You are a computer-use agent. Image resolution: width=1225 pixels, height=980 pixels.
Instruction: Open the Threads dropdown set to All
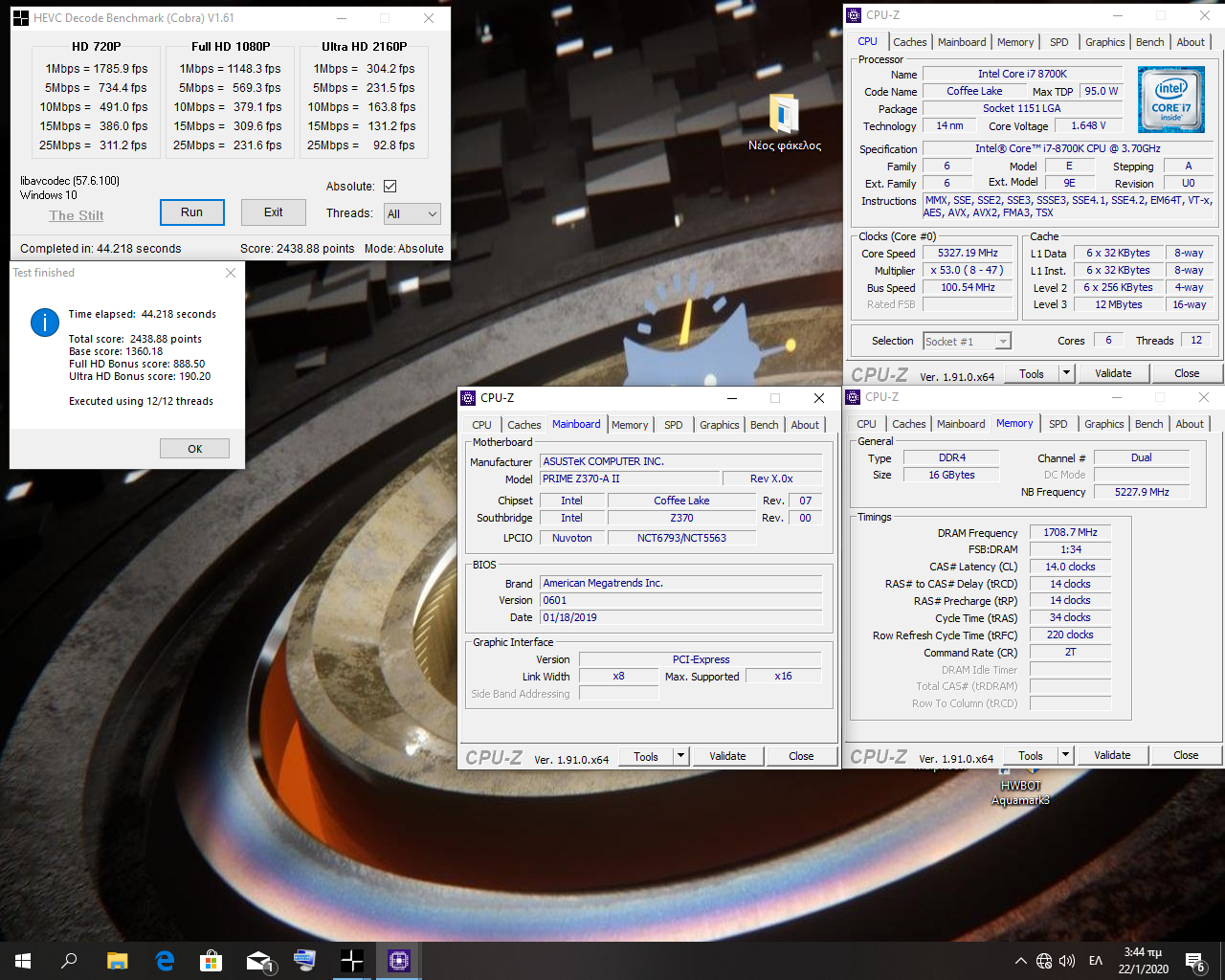[x=412, y=214]
